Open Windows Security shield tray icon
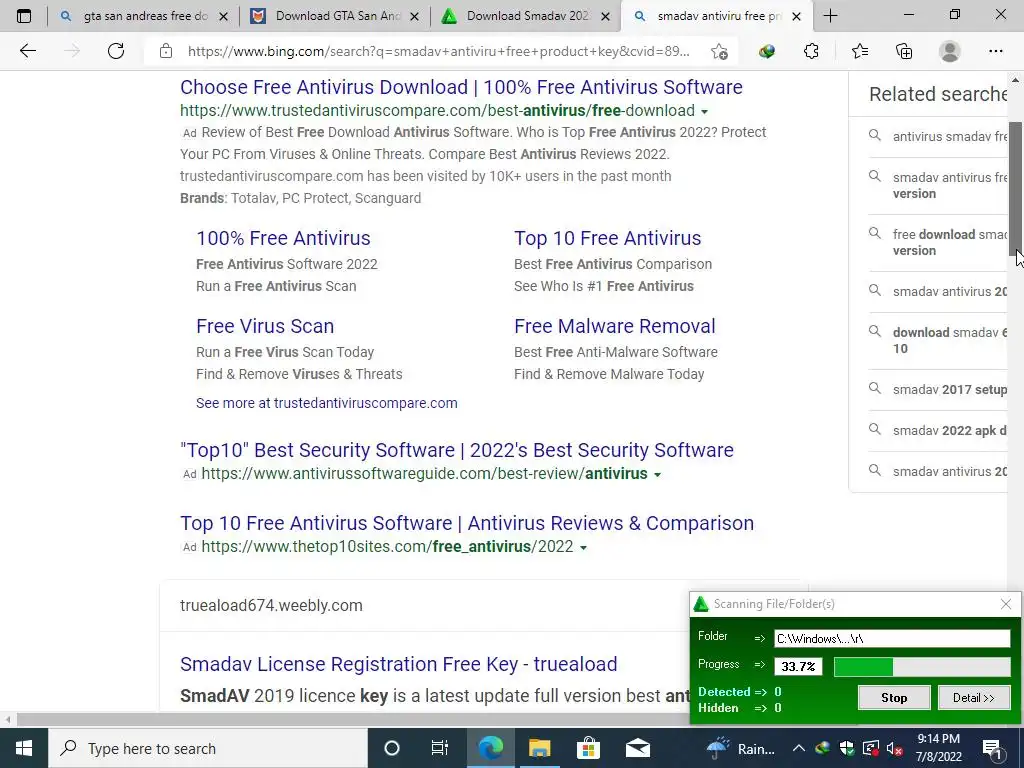This screenshot has height=768, width=1024. 846,748
